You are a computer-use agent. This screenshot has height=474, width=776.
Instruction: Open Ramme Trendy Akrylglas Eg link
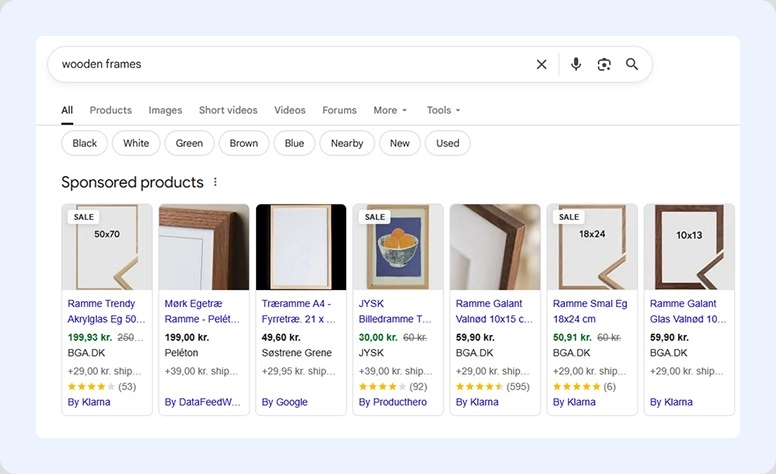click(x=106, y=311)
